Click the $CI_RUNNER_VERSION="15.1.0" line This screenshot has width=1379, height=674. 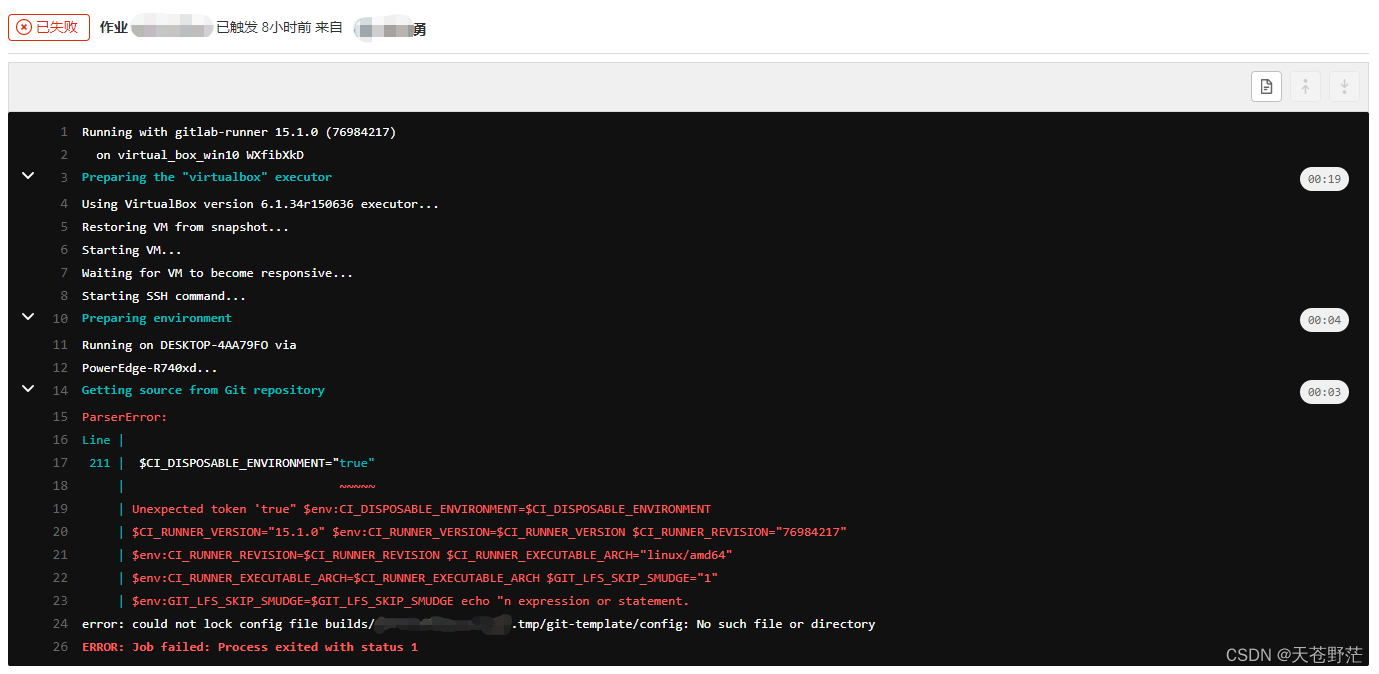pyautogui.click(x=489, y=532)
